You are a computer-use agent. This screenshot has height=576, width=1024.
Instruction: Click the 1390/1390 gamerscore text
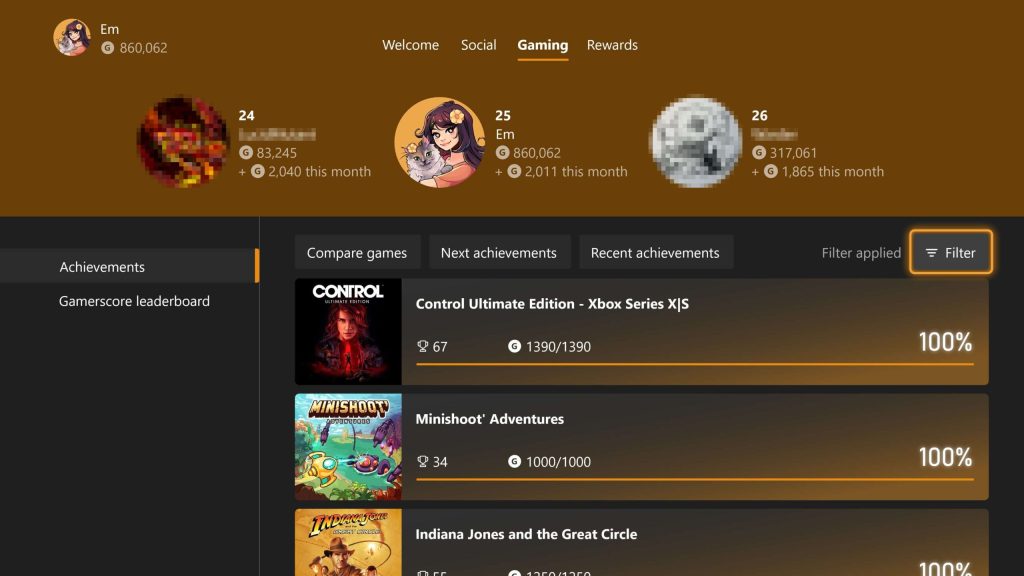tap(558, 347)
